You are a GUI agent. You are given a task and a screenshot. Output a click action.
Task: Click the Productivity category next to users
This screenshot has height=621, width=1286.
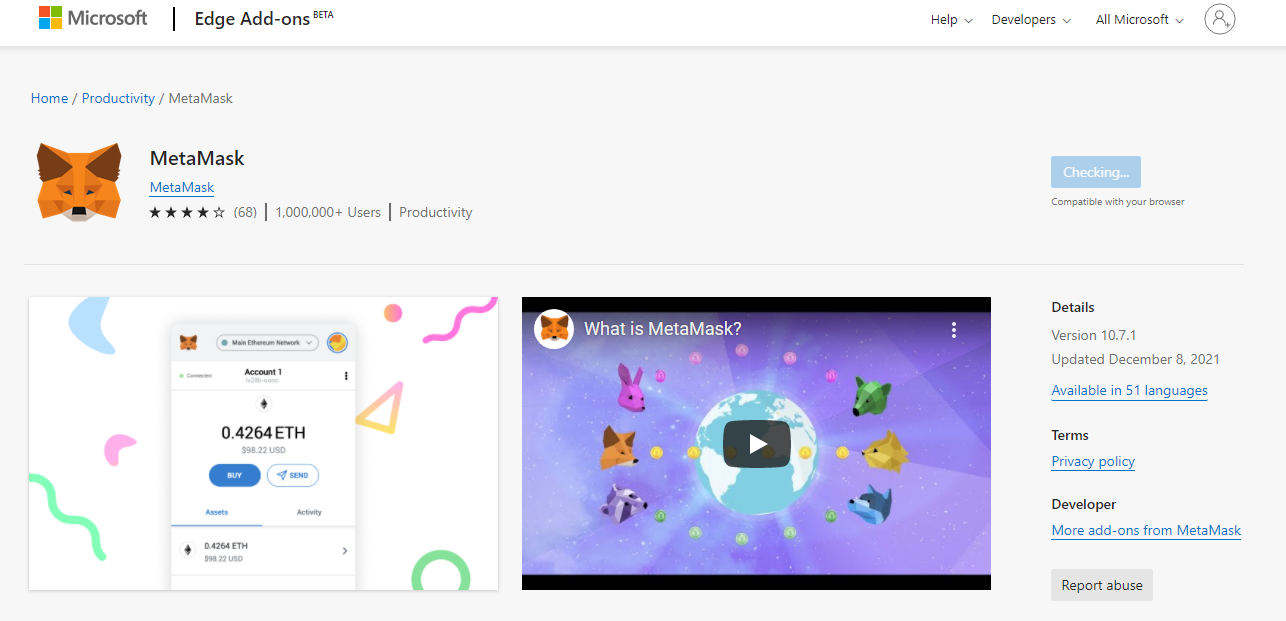436,212
